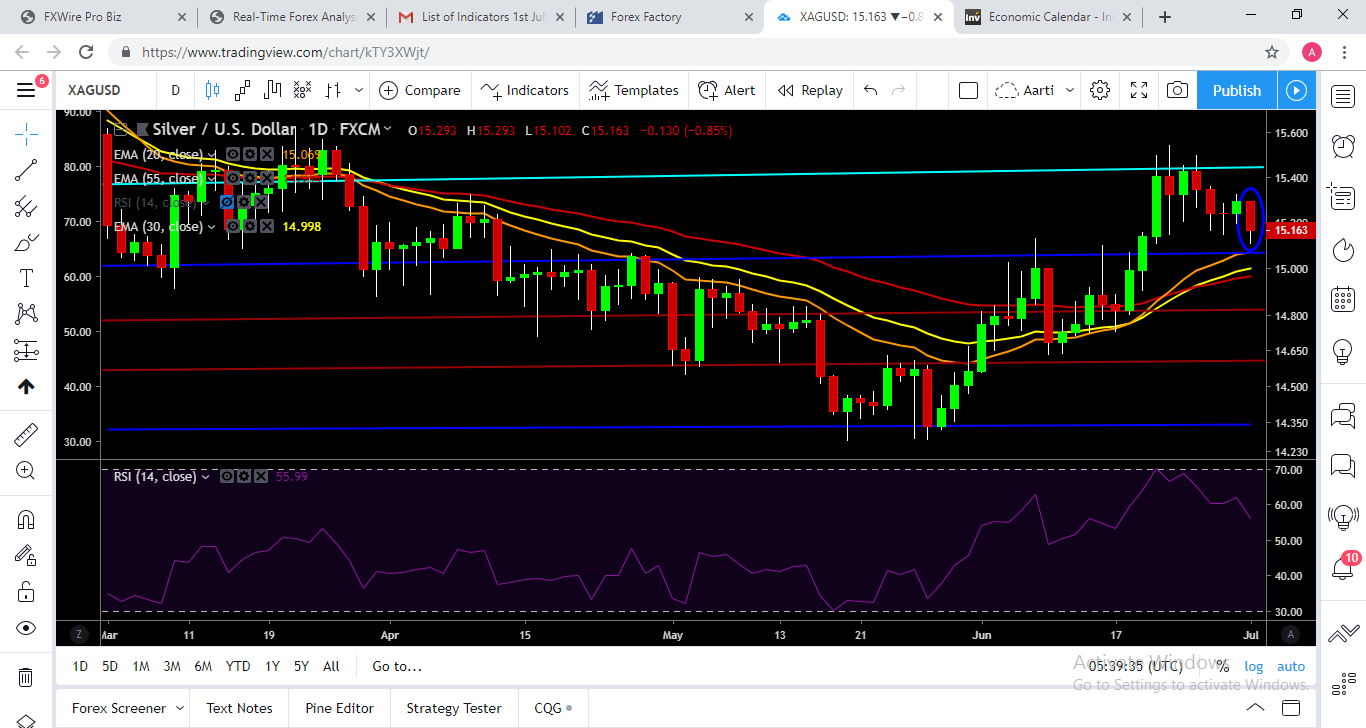Toggle hide all drawings eye
This screenshot has width=1366, height=728.
pyautogui.click(x=26, y=628)
